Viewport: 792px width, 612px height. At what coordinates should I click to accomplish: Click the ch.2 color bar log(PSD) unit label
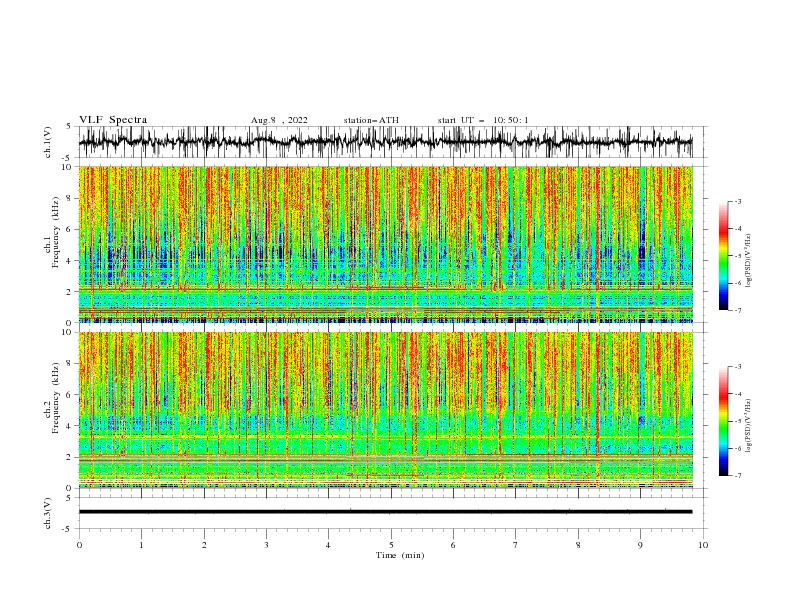[749, 426]
